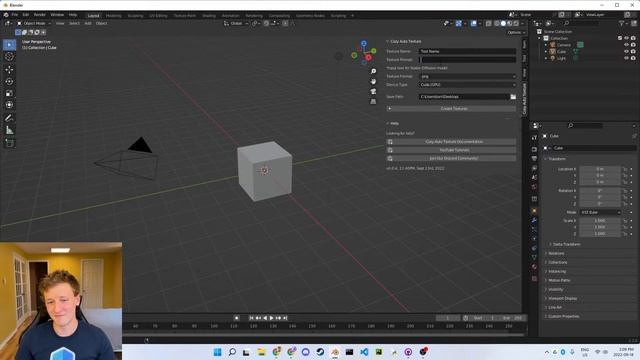The width and height of the screenshot is (640, 360).
Task: Select the Transform tool in the left toolbar
Action: (9, 105)
